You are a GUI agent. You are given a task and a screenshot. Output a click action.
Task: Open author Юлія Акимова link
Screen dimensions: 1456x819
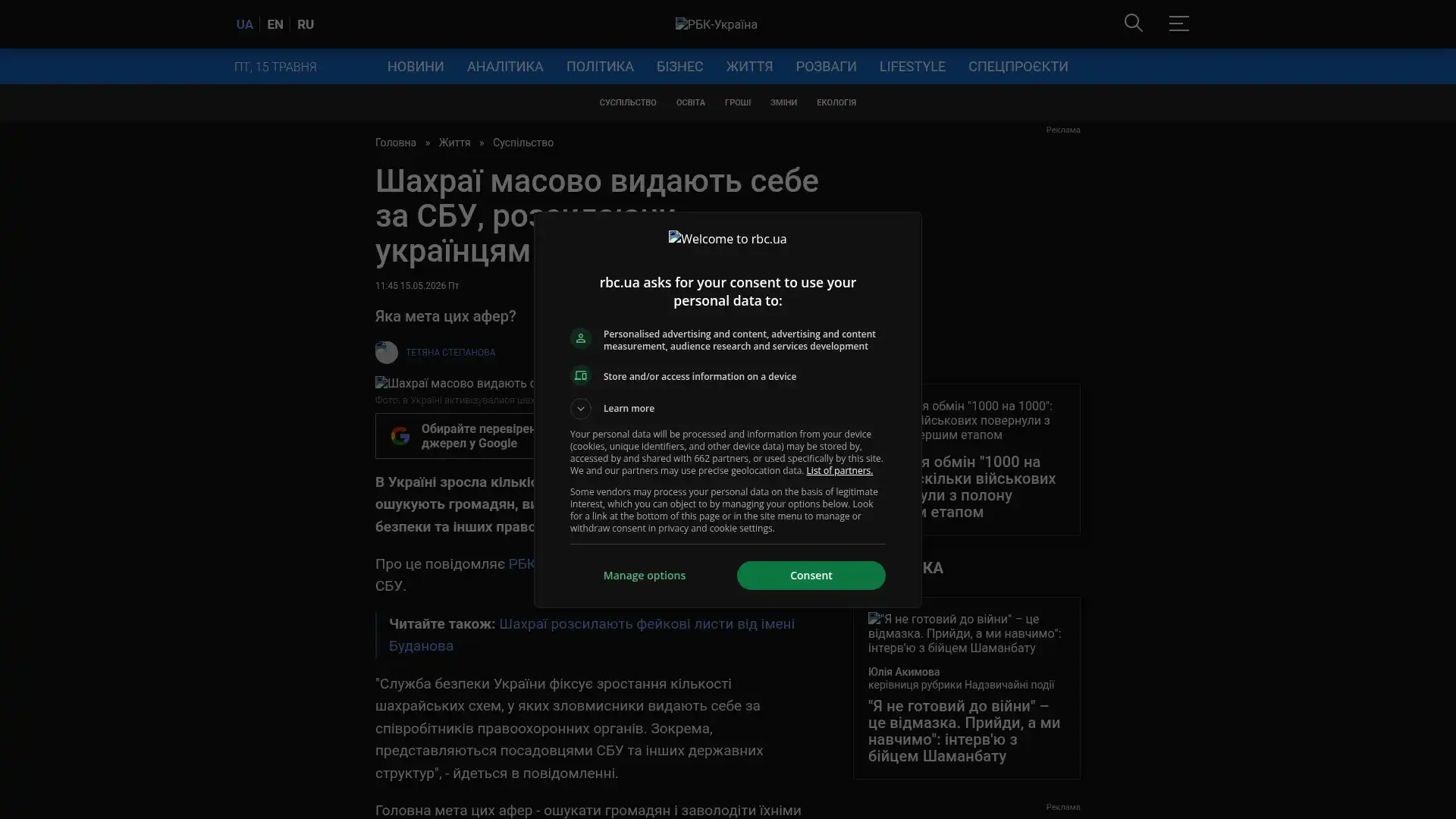point(904,672)
